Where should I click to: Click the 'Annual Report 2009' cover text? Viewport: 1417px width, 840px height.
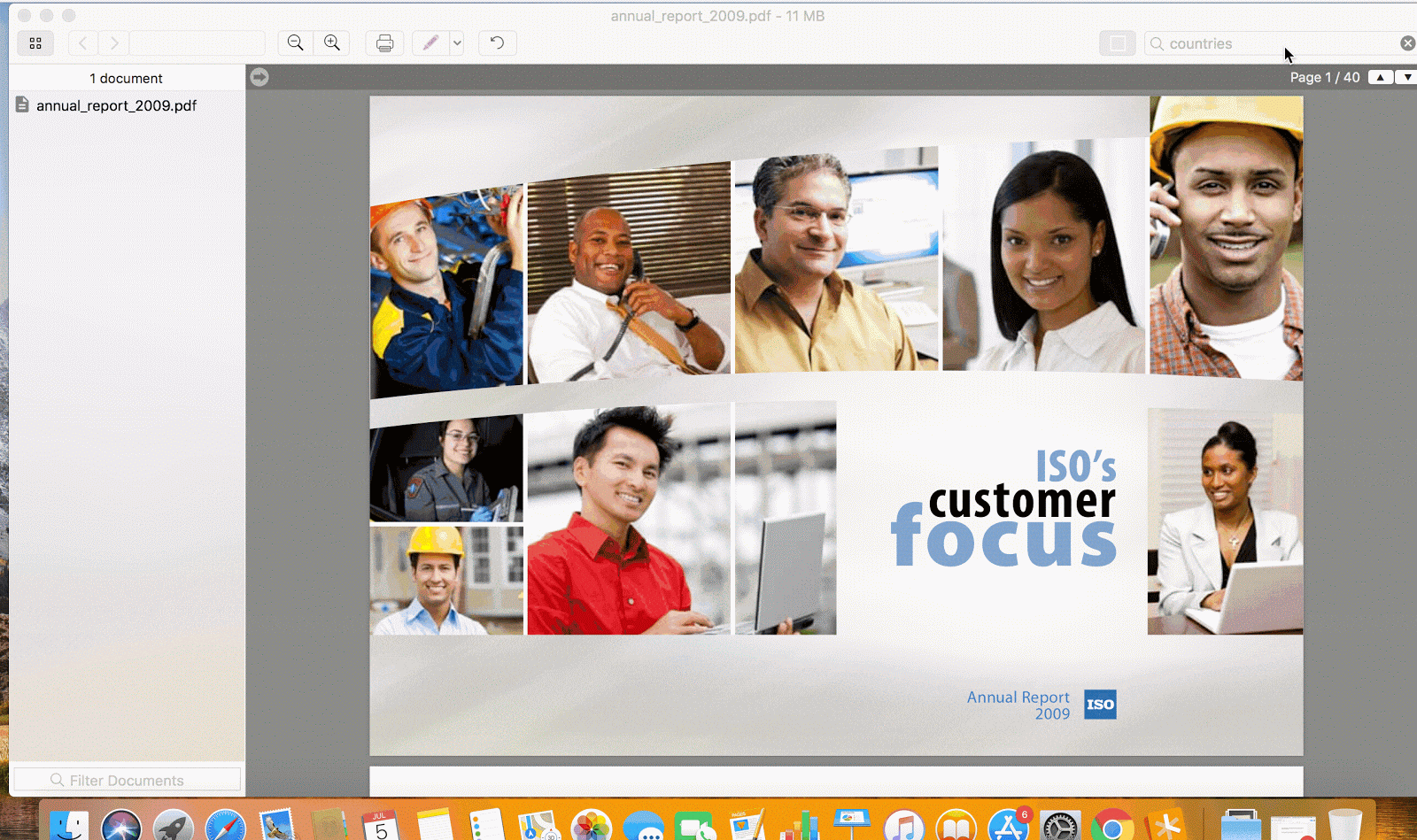pyautogui.click(x=1018, y=705)
